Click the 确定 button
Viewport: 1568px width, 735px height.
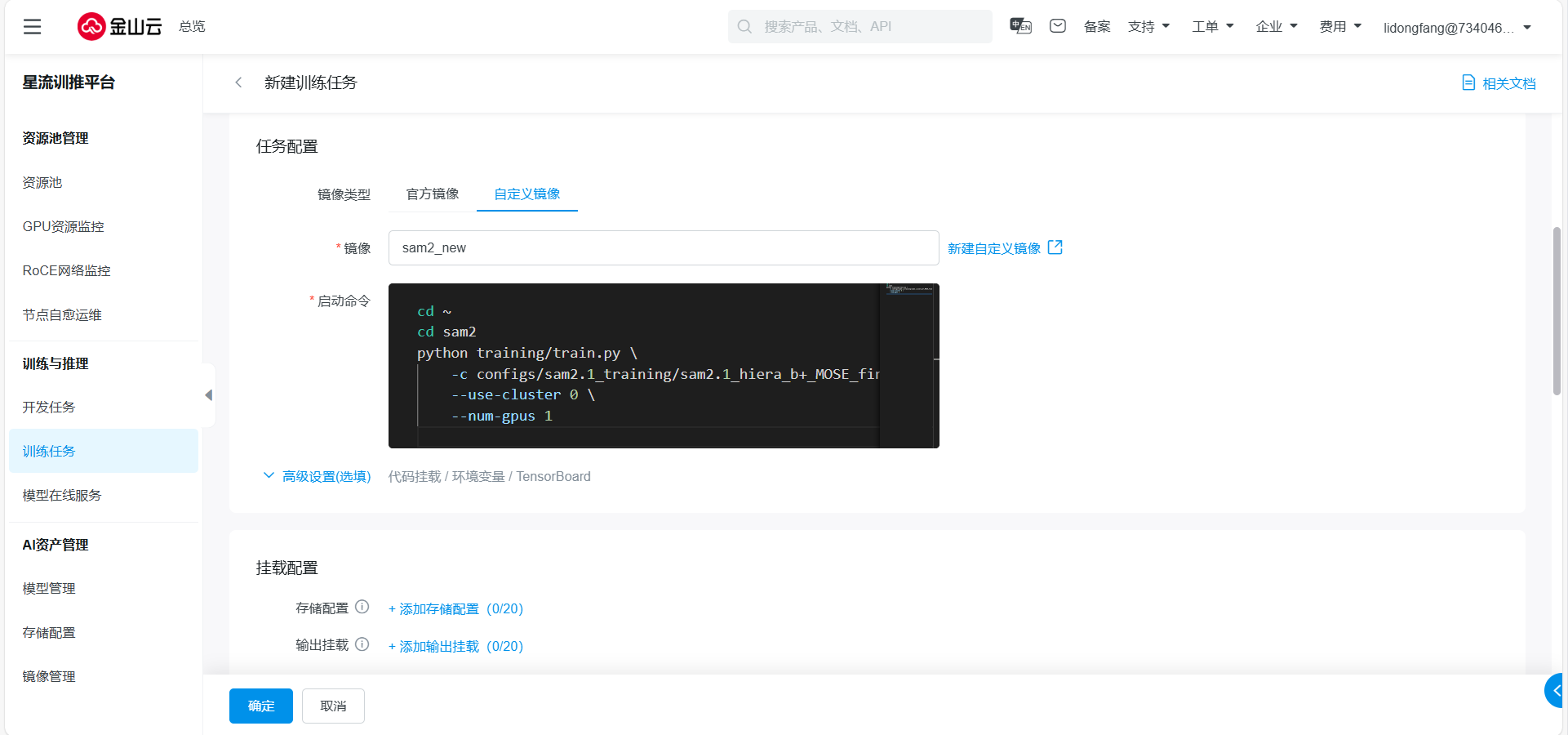pyautogui.click(x=261, y=706)
